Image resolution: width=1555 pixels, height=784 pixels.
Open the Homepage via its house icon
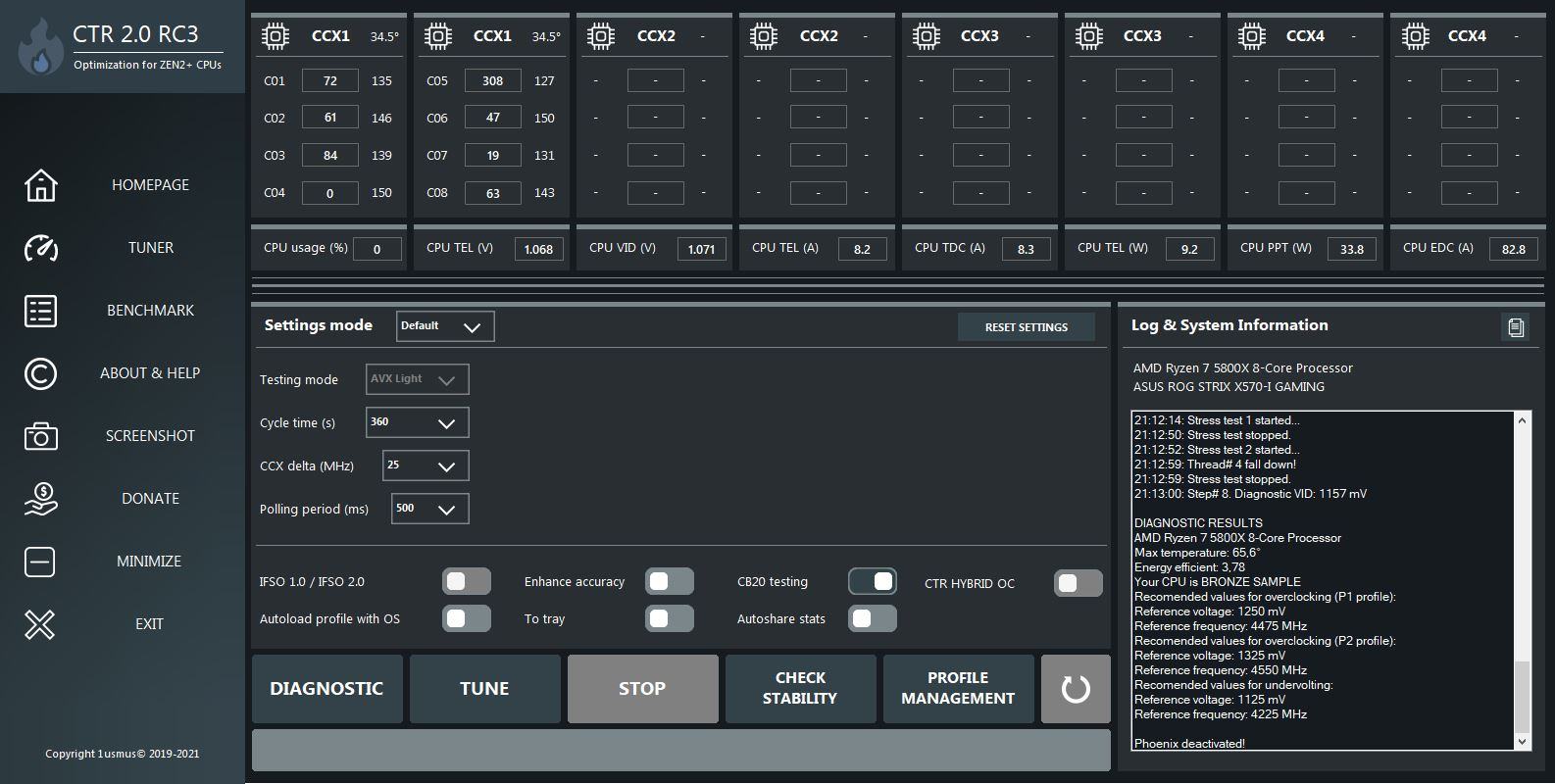pyautogui.click(x=40, y=185)
